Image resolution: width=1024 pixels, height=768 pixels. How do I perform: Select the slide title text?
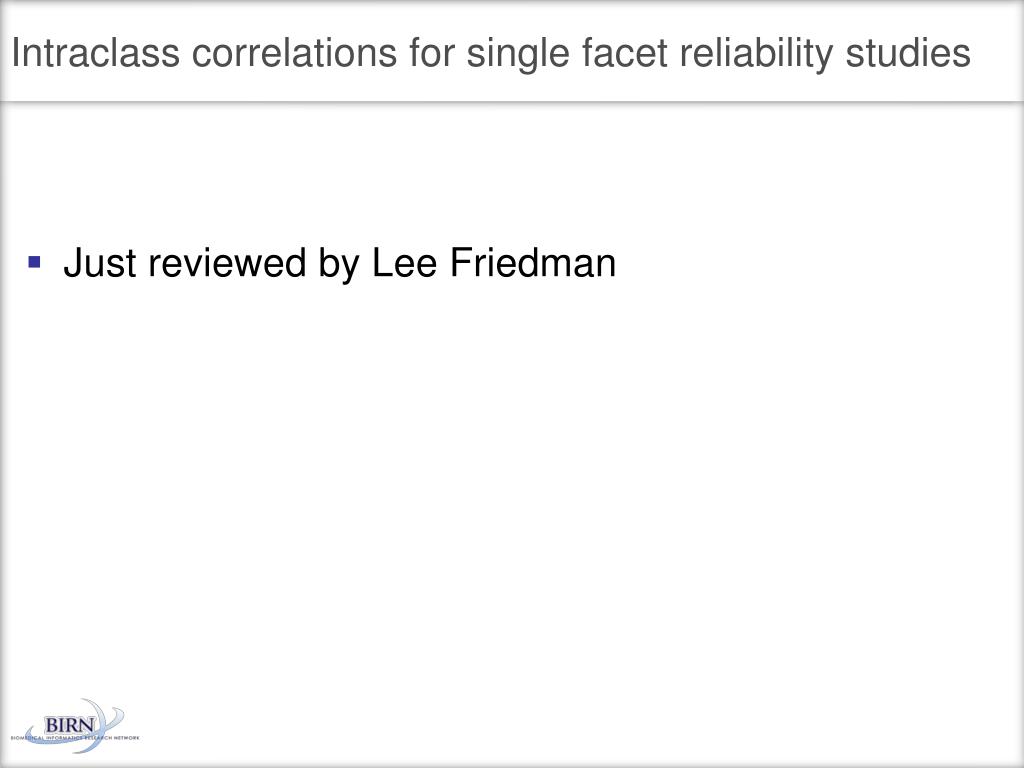491,54
